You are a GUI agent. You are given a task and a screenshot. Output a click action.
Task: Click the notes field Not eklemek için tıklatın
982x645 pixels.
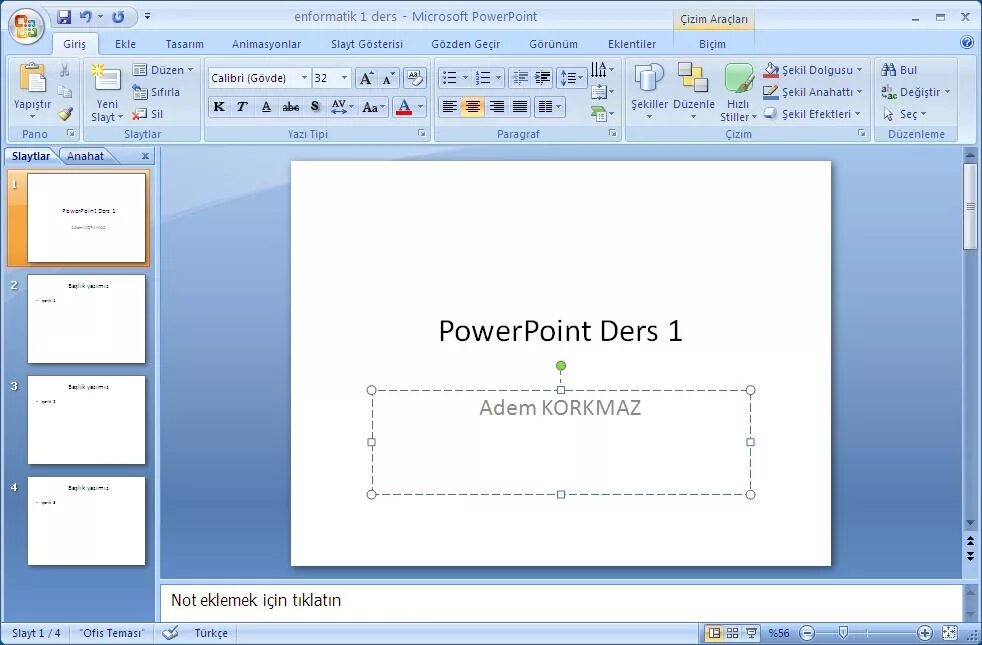tap(561, 601)
